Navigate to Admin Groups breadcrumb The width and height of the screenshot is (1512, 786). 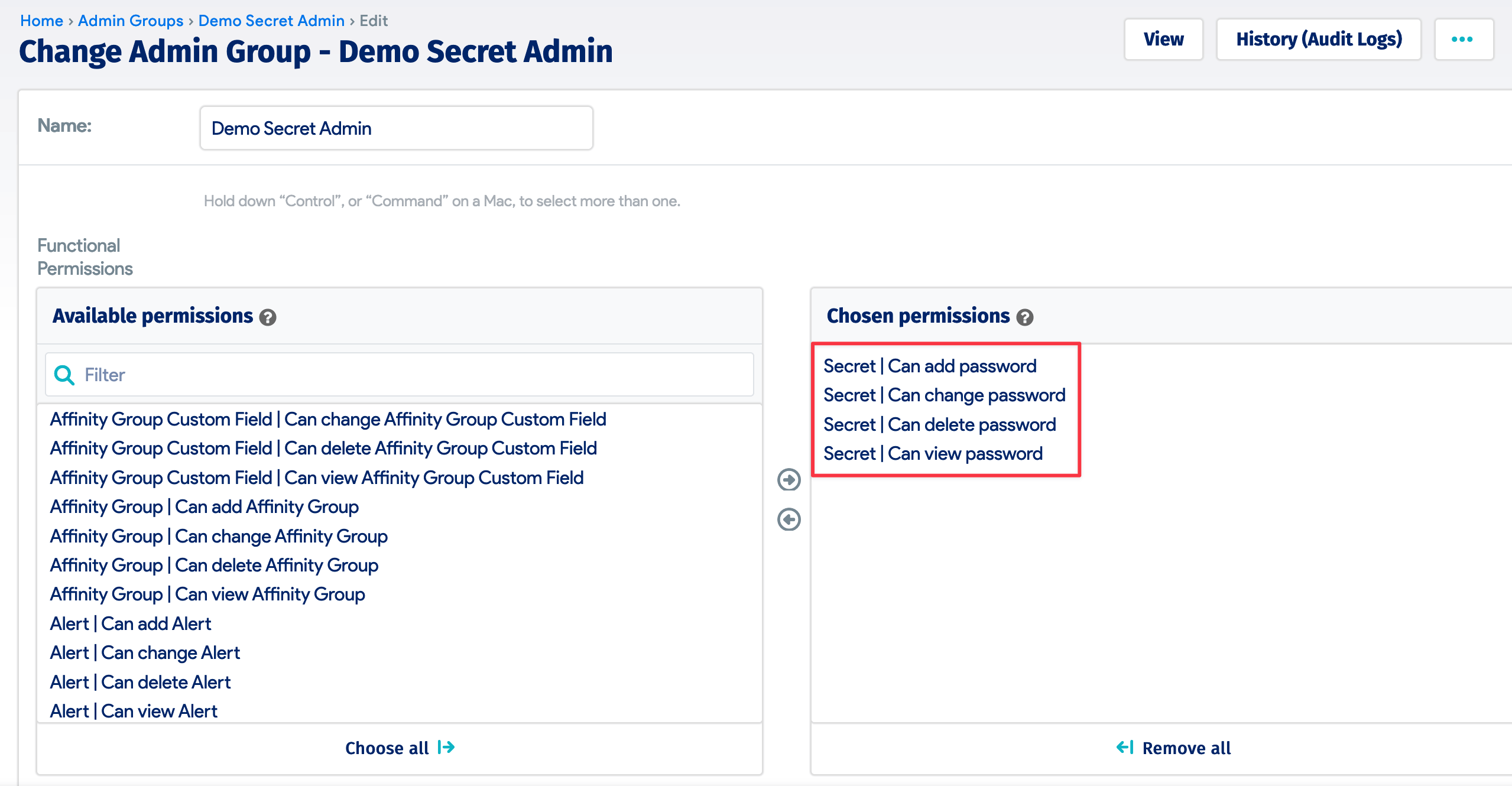[131, 21]
